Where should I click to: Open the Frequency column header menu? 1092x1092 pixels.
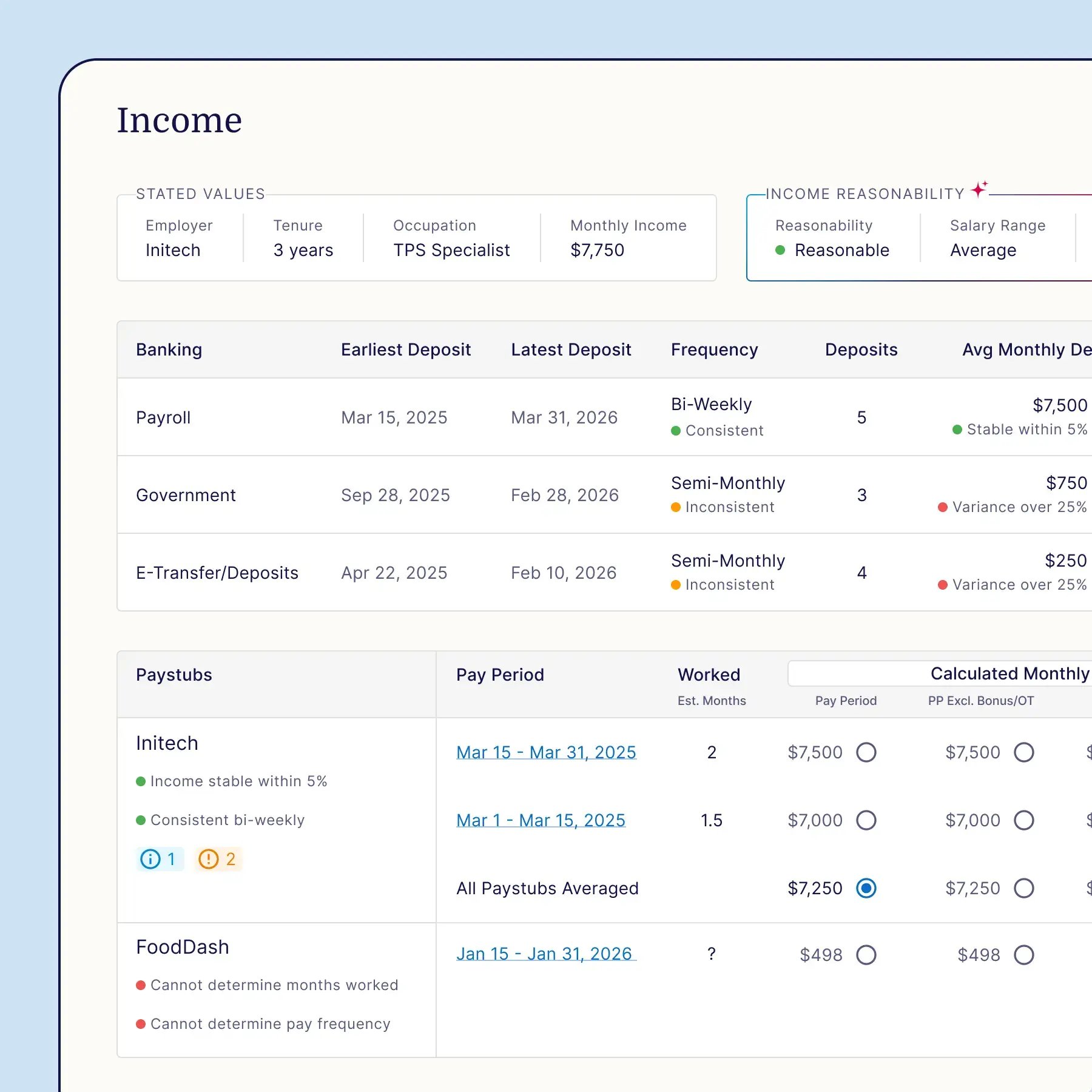click(x=715, y=350)
